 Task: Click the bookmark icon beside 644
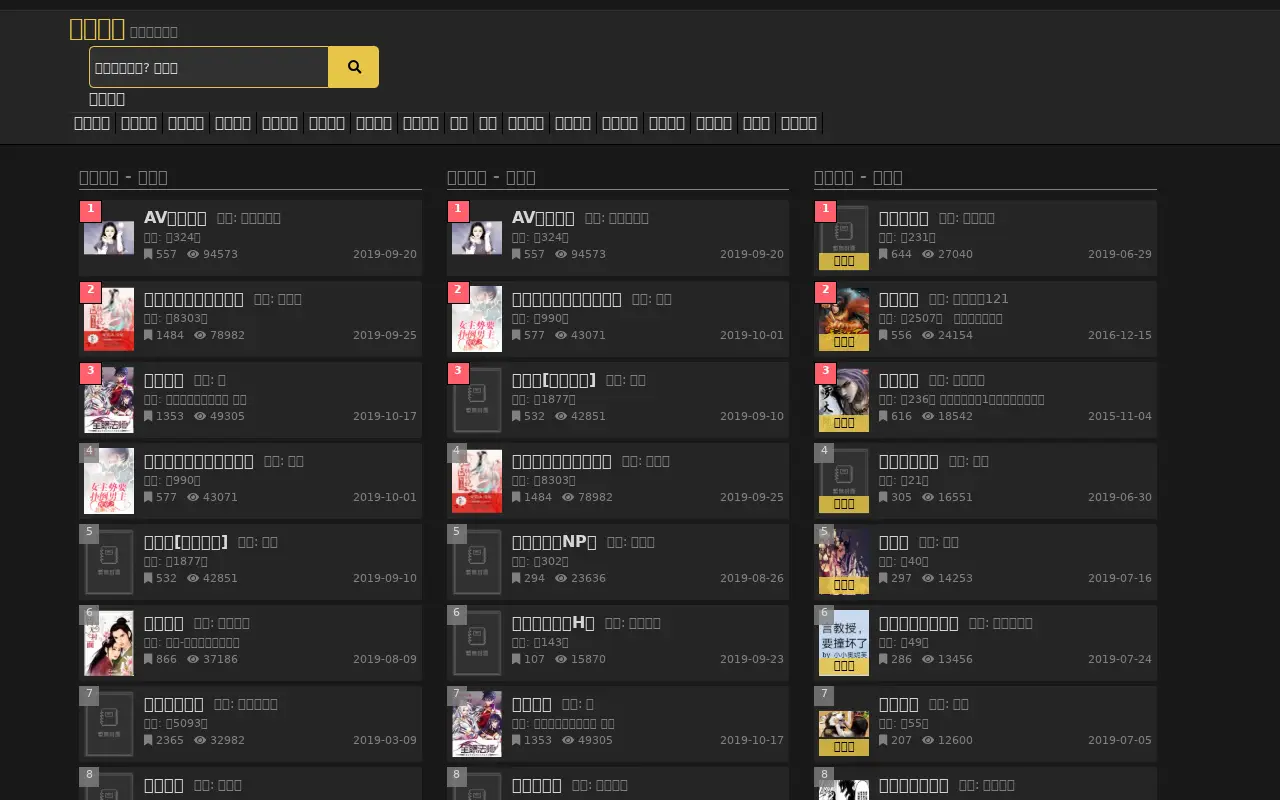point(883,254)
